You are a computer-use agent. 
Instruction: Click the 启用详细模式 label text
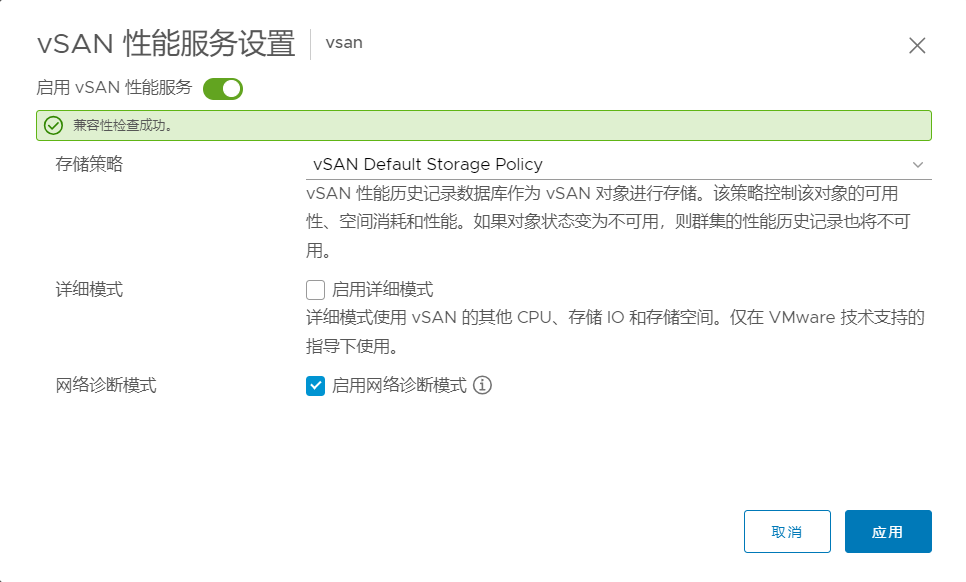383,289
